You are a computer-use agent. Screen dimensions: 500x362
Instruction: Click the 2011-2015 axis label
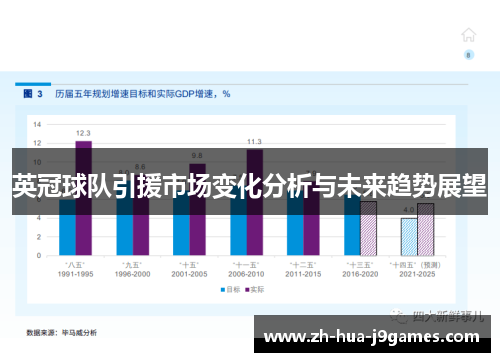303,274
